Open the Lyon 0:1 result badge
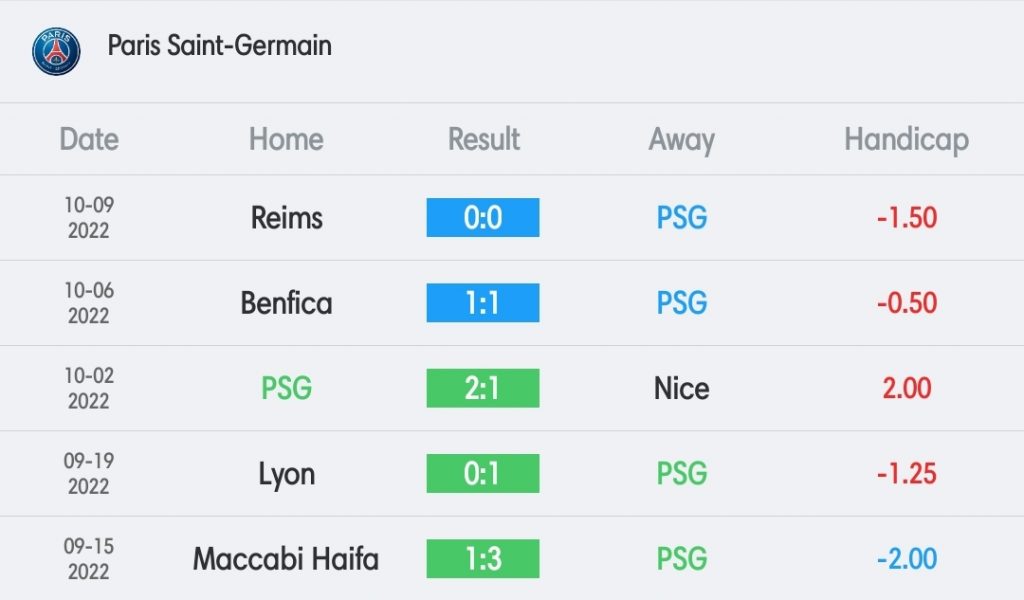Image resolution: width=1024 pixels, height=600 pixels. click(483, 473)
